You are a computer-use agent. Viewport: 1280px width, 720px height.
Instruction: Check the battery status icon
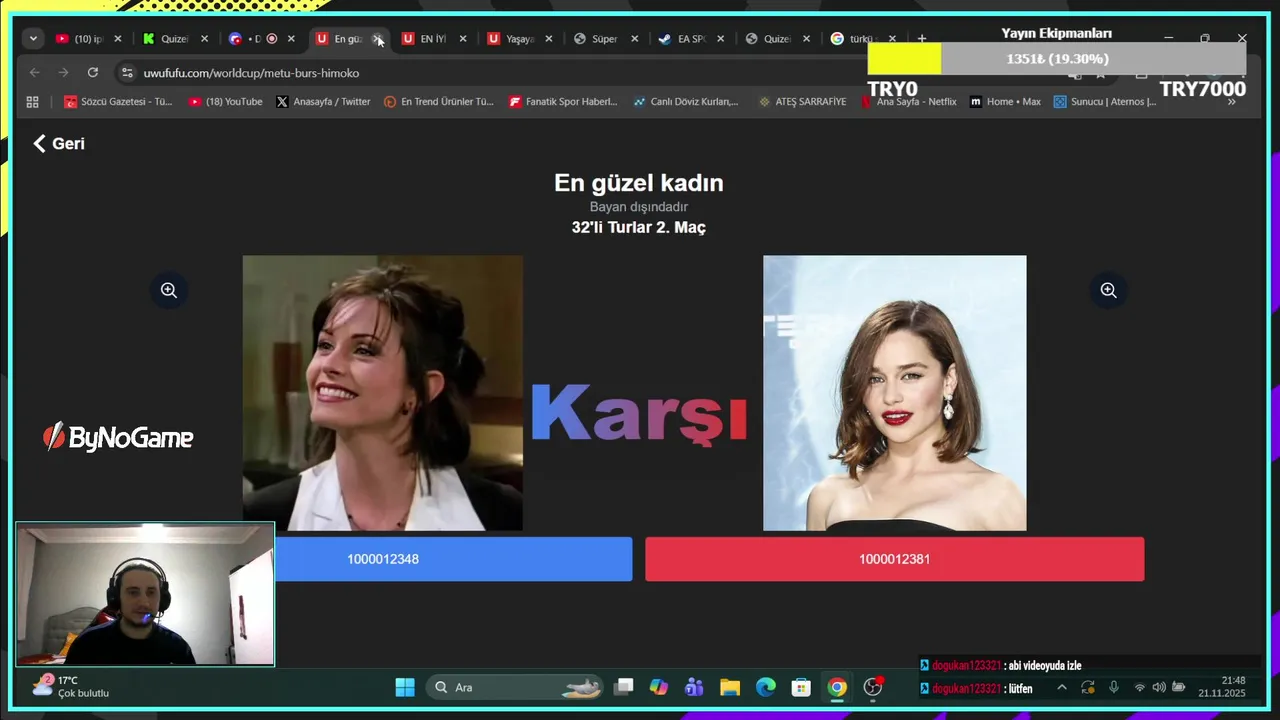pos(1179,688)
